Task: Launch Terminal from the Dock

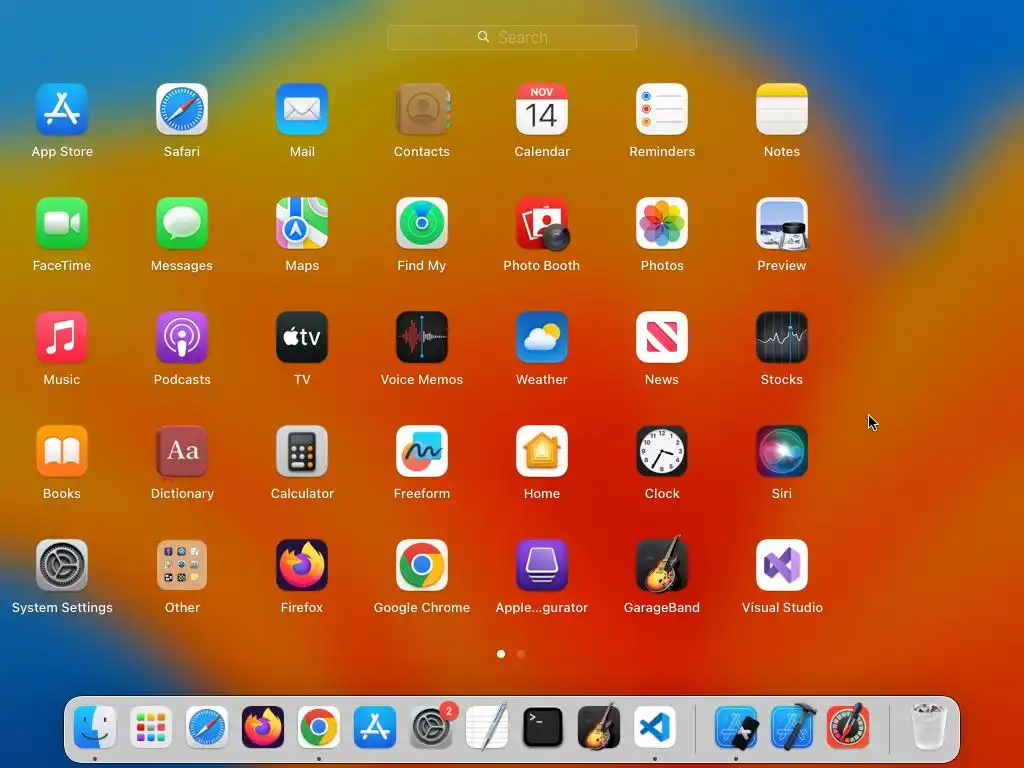Action: [x=543, y=727]
